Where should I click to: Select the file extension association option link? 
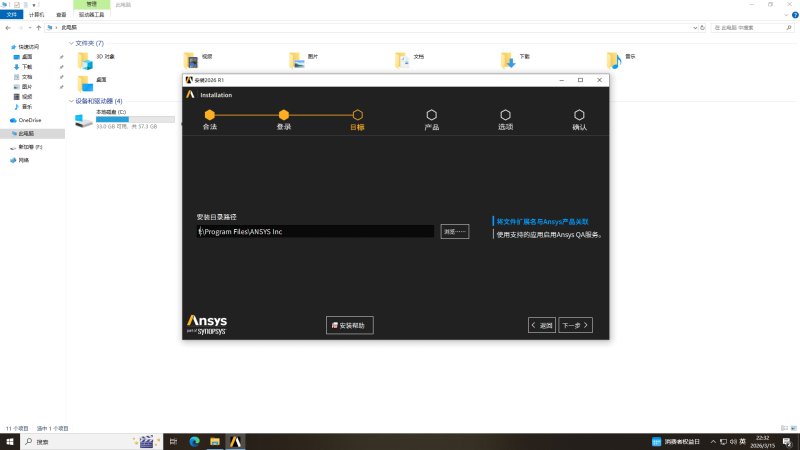click(x=542, y=221)
